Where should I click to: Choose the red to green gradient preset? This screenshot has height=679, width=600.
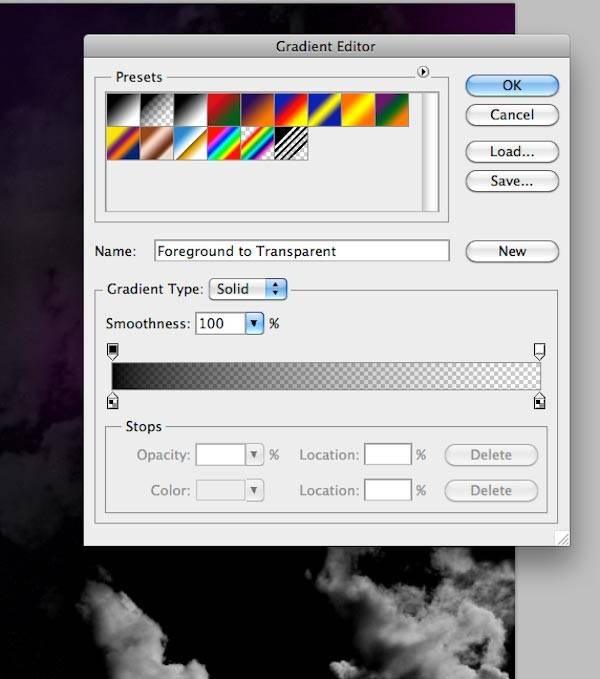(x=224, y=109)
